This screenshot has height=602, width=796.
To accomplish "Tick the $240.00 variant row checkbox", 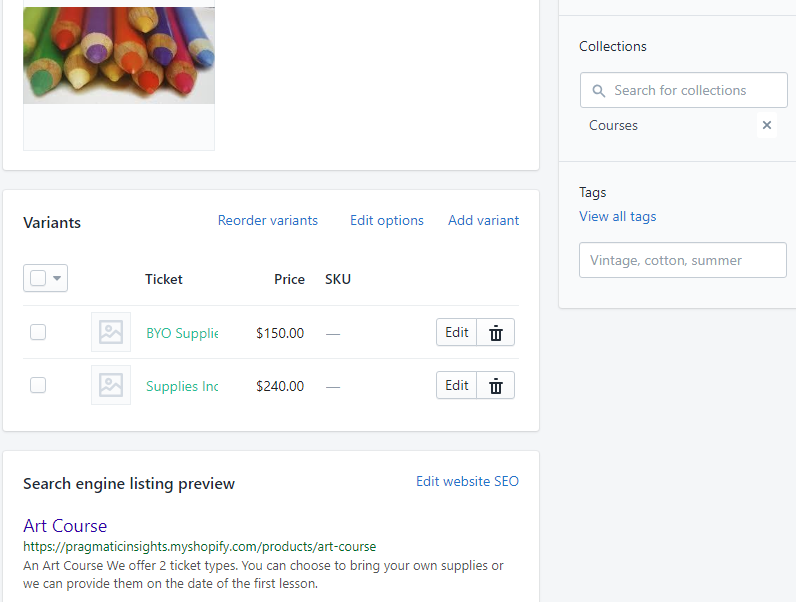I will click(x=38, y=385).
